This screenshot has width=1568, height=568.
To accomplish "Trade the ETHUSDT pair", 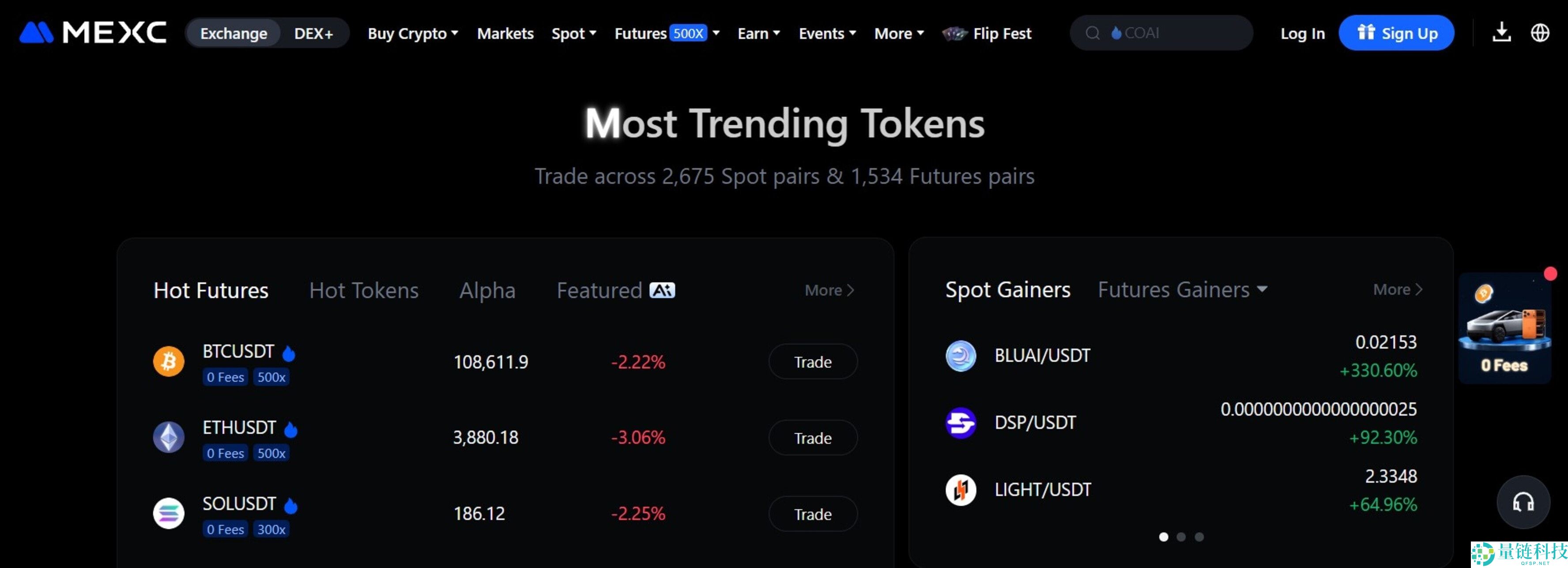I will (813, 438).
